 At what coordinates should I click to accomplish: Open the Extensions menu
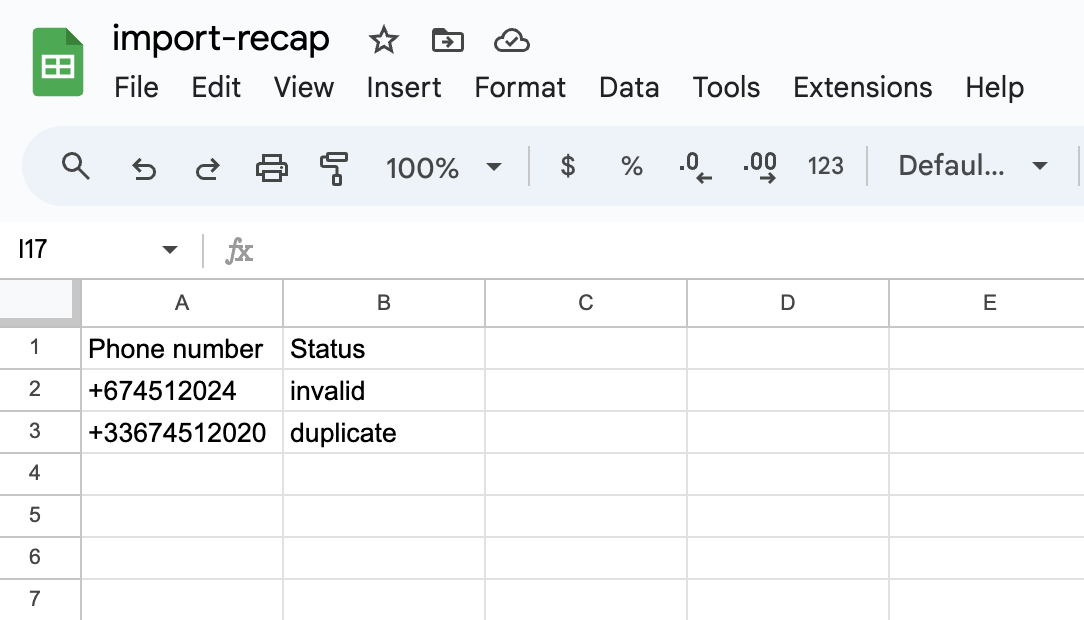click(x=863, y=88)
